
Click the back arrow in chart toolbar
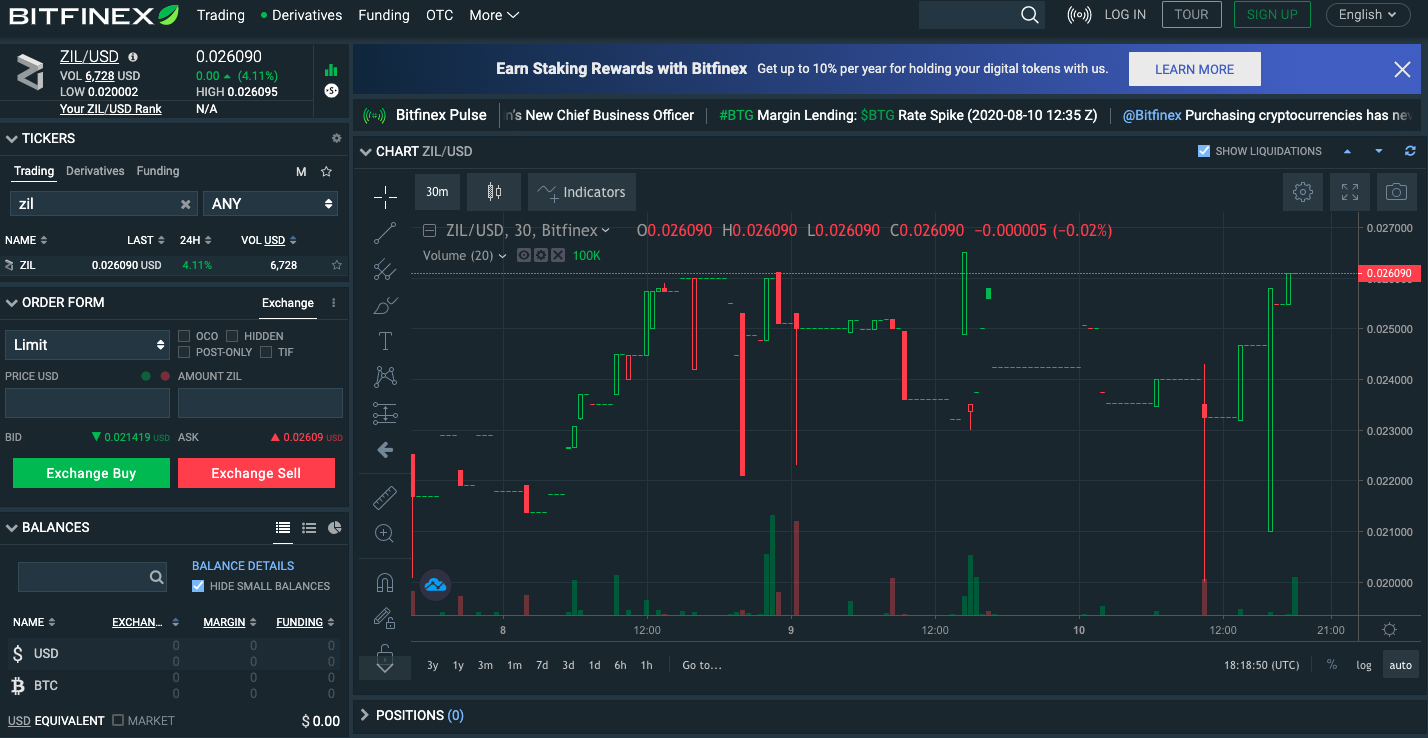(x=385, y=450)
